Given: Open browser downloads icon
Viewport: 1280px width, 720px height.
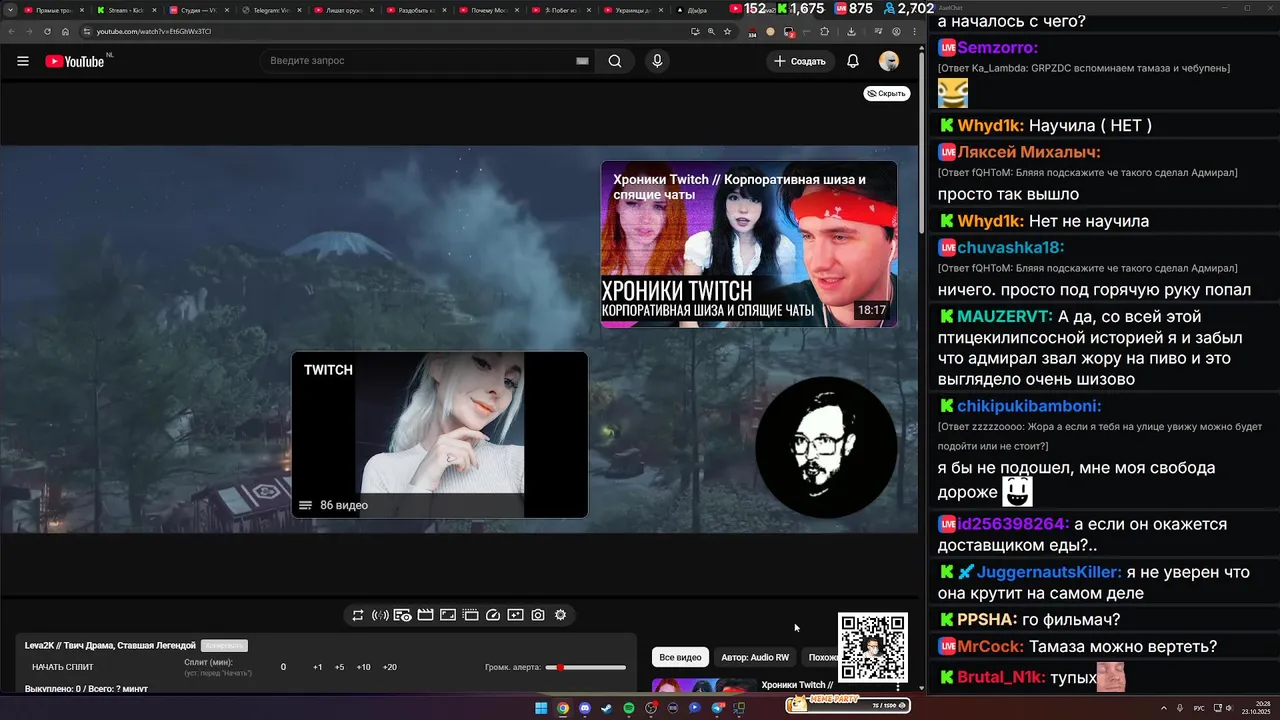Looking at the screenshot, I should coord(851,31).
